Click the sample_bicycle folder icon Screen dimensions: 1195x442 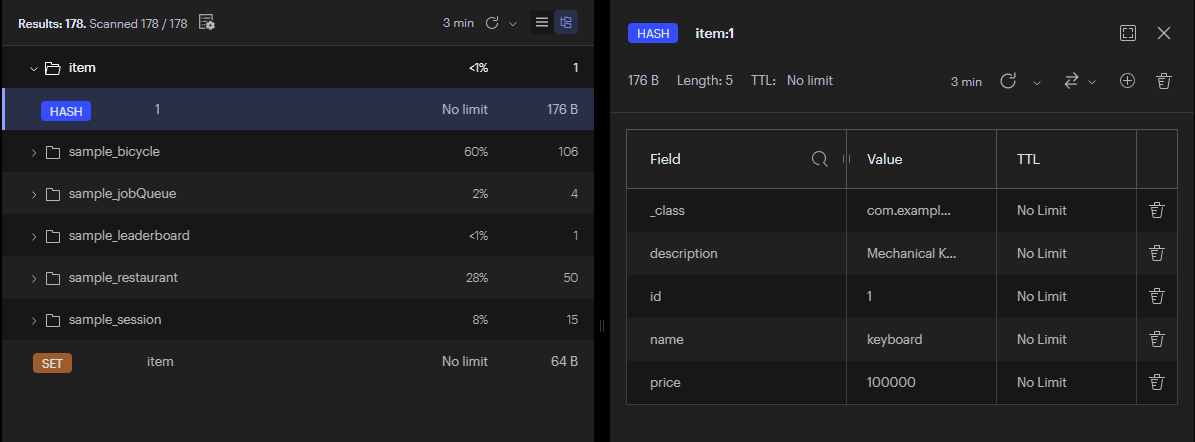(53, 152)
